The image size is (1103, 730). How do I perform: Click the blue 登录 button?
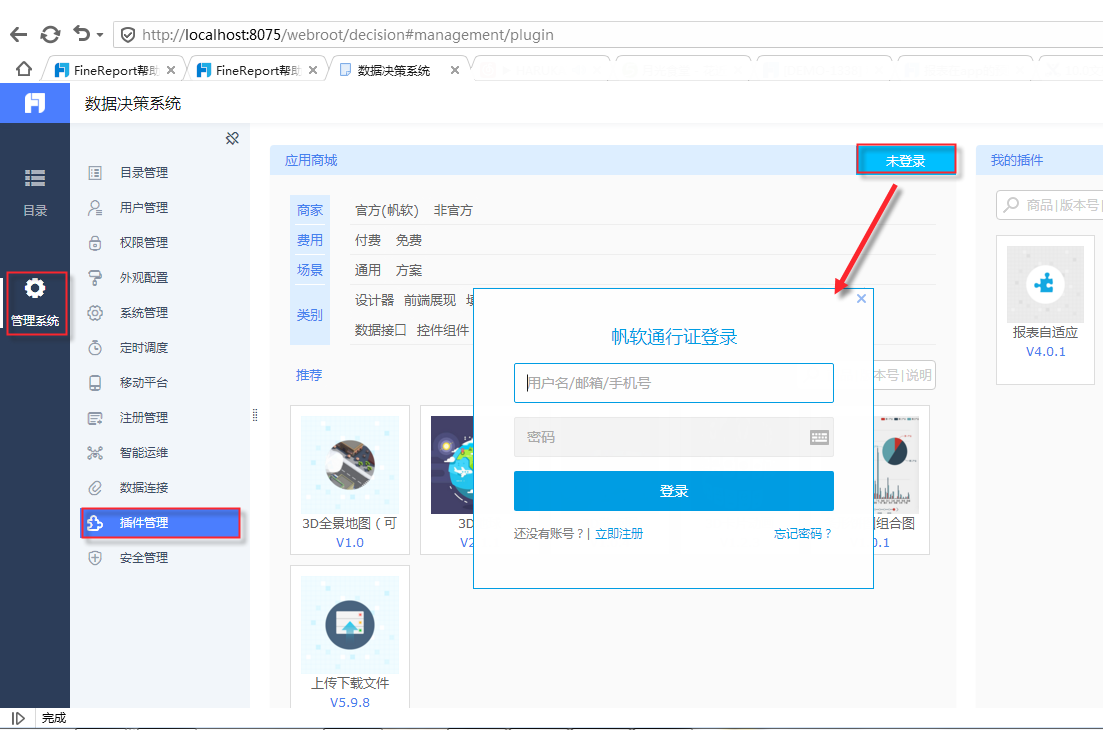pos(673,491)
